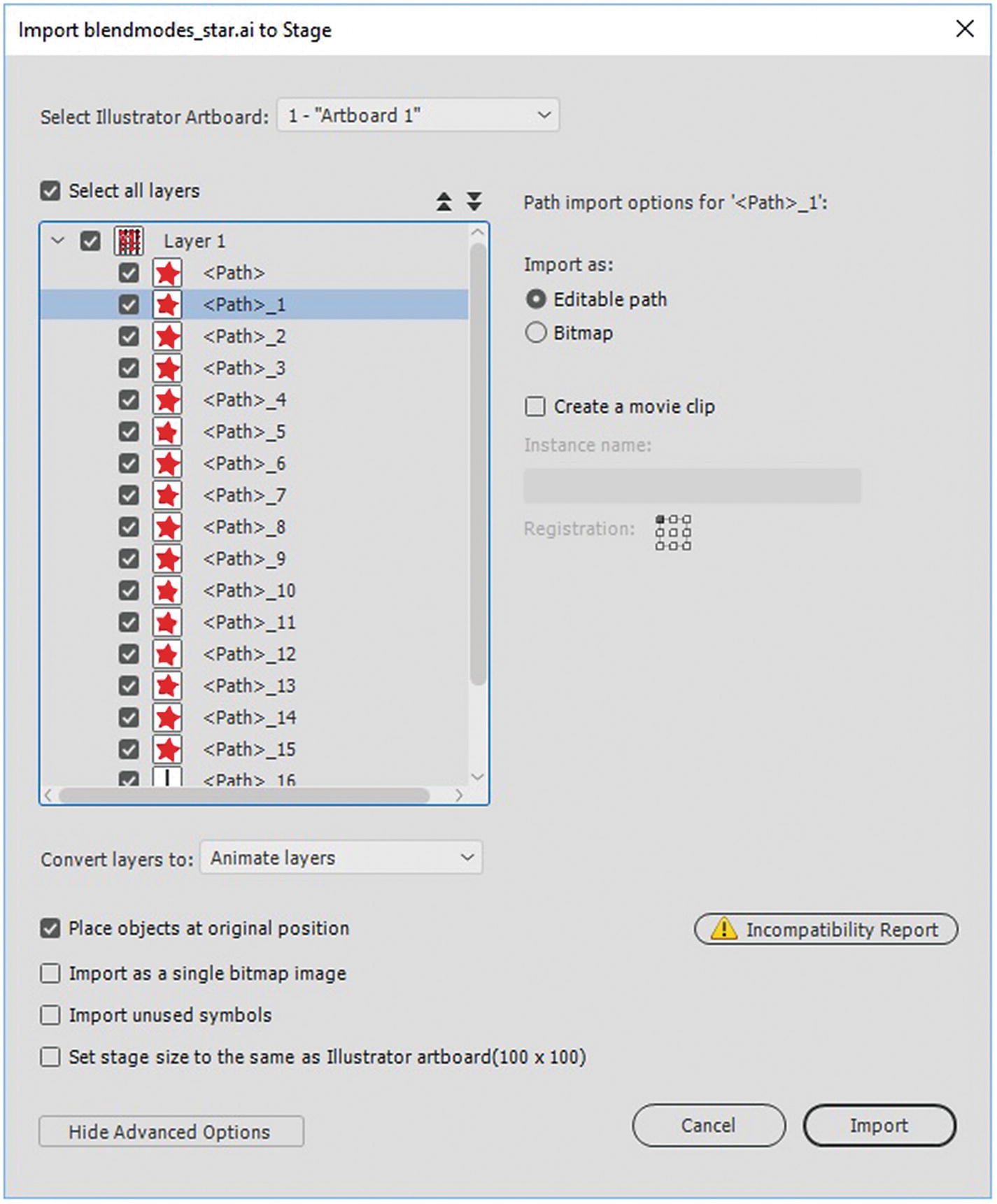The image size is (997, 1204).
Task: Uncheck the Select all layers checkbox
Action: click(x=50, y=191)
